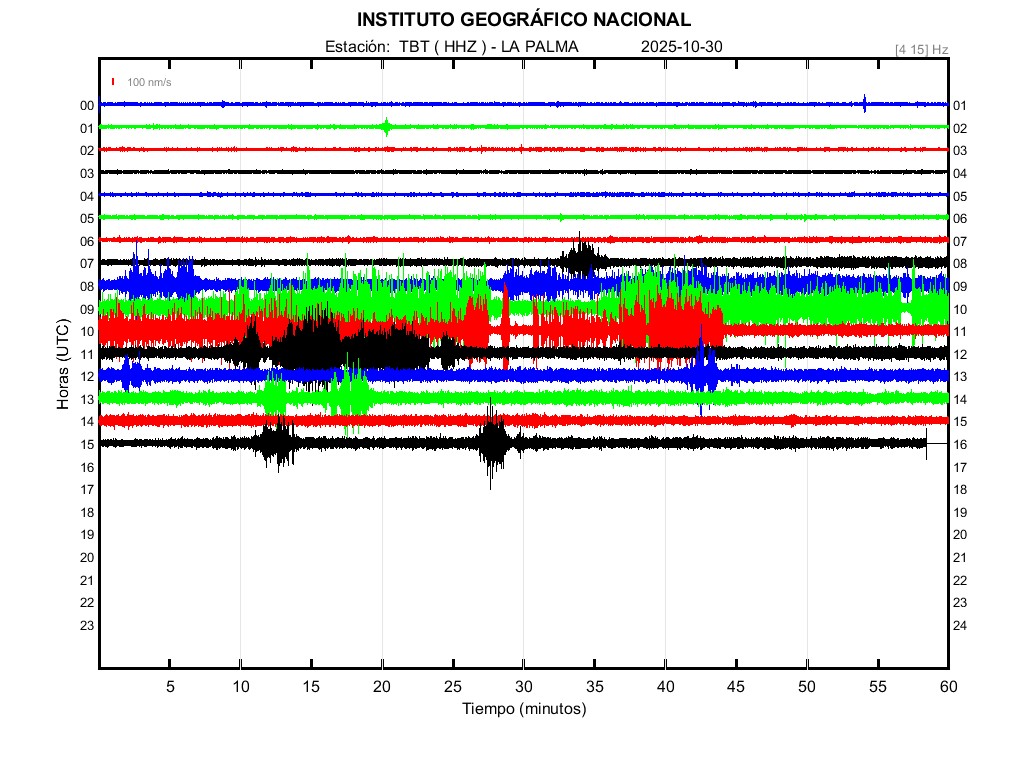Click the Tiempo (minutos) axis label
The width and height of the screenshot is (1024, 768).
point(523,709)
